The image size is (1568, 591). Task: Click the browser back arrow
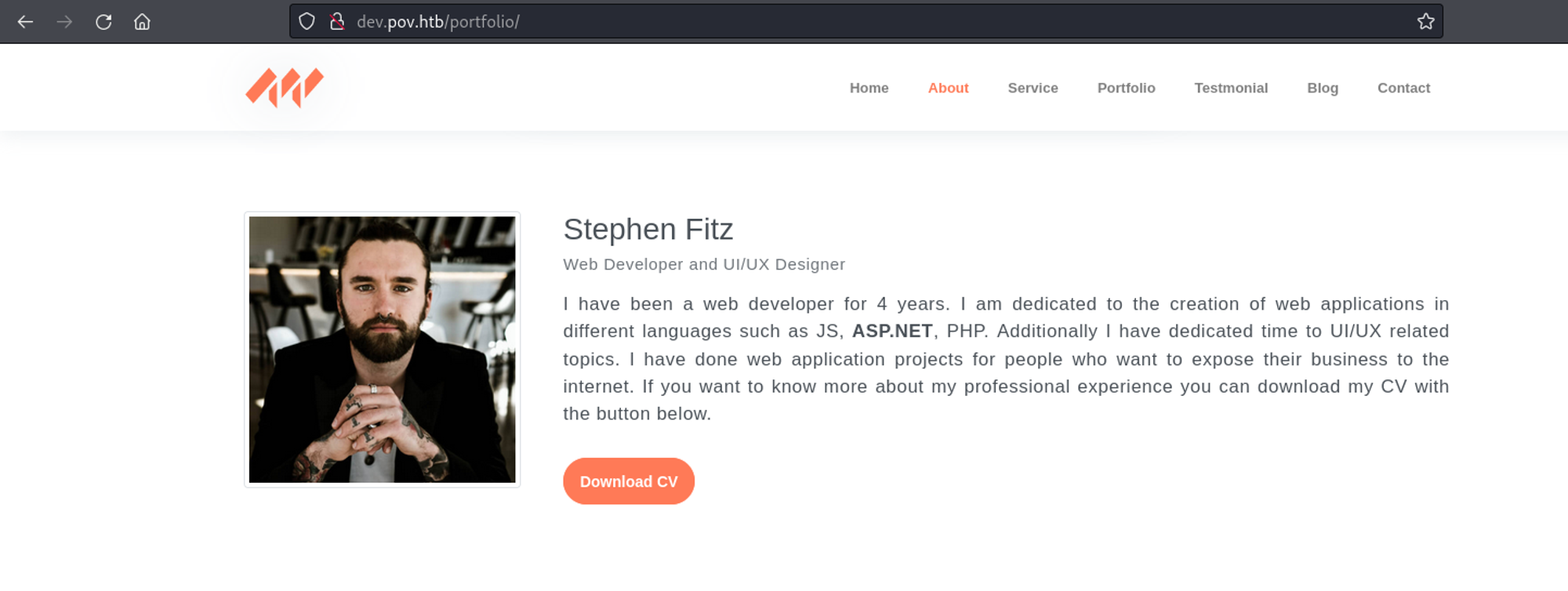(x=25, y=22)
